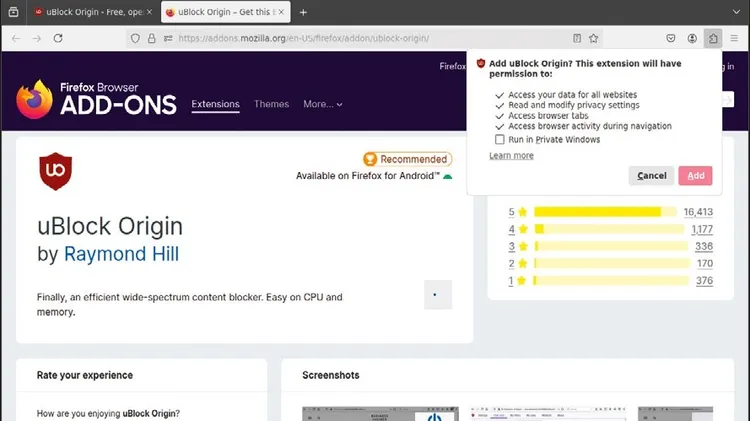Open the list all tabs chevron

tap(736, 12)
